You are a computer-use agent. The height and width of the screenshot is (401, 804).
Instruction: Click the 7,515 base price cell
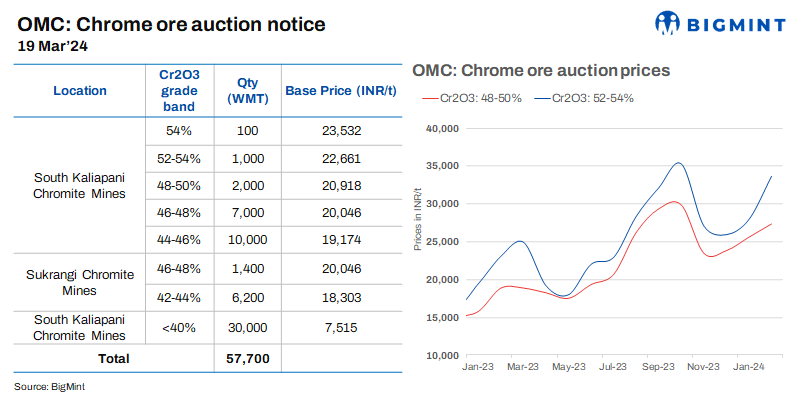click(x=342, y=328)
